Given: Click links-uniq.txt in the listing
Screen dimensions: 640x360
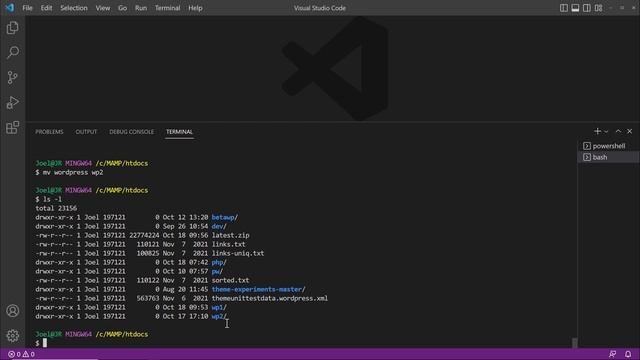Looking at the screenshot, I should point(238,253).
